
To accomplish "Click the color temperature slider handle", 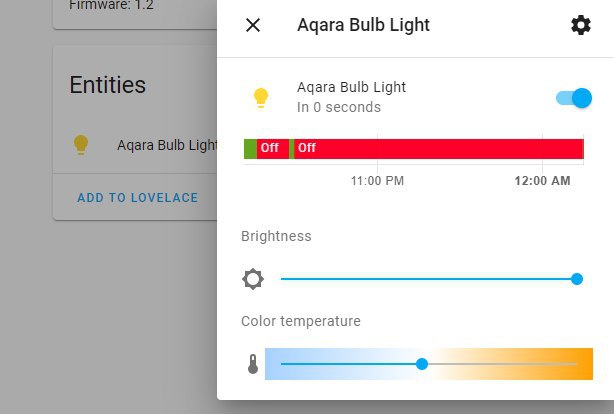I will tap(422, 364).
